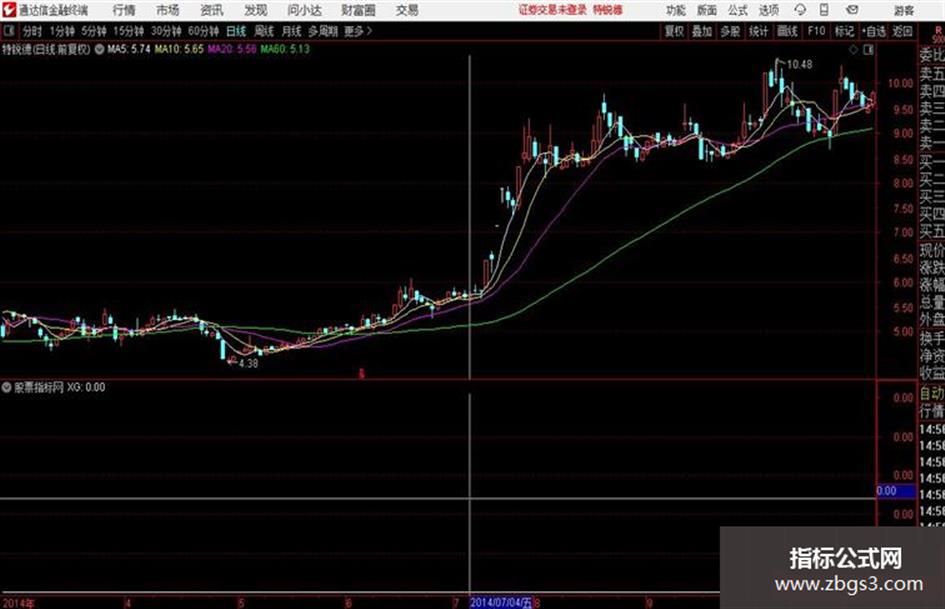
Task: Click the 复权 toolbar button
Action: pos(674,31)
